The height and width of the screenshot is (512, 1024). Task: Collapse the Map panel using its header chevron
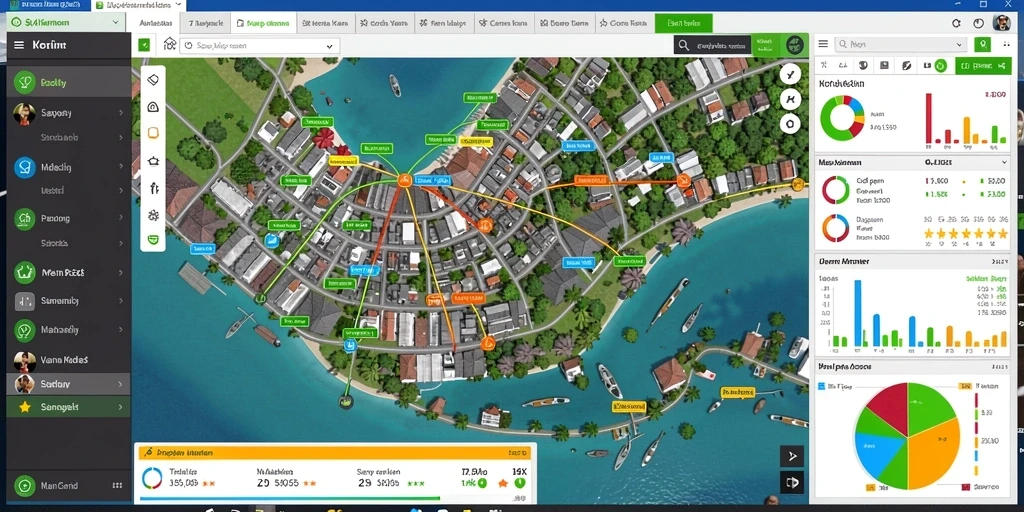coord(1004,162)
